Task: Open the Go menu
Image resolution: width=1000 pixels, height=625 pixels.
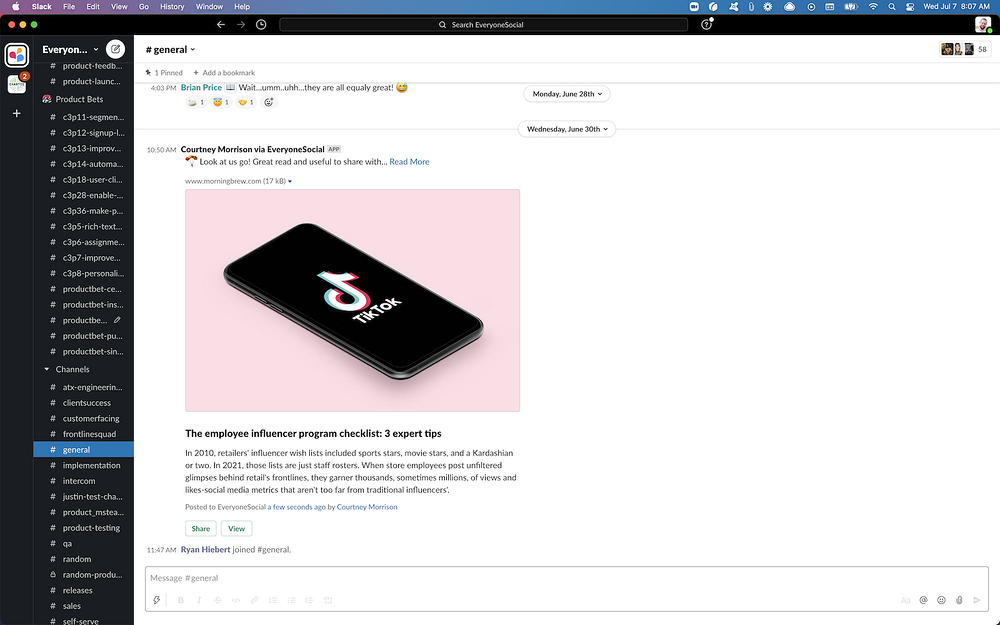Action: point(143,6)
